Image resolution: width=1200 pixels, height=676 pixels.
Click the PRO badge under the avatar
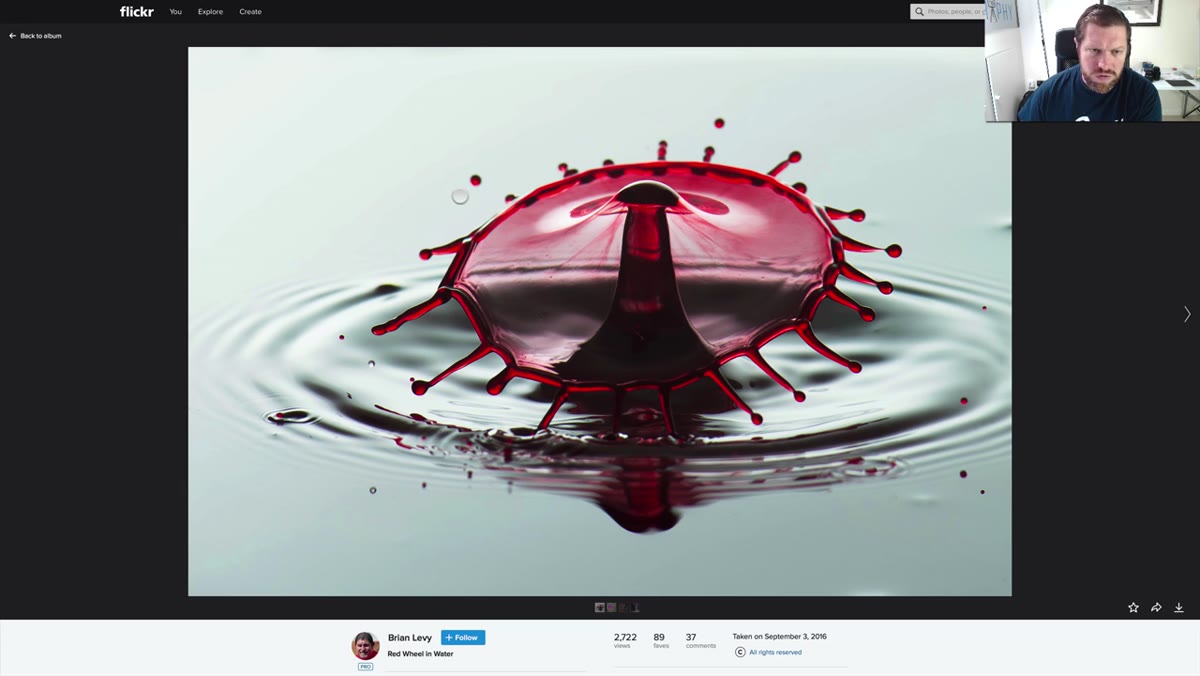pos(365,666)
